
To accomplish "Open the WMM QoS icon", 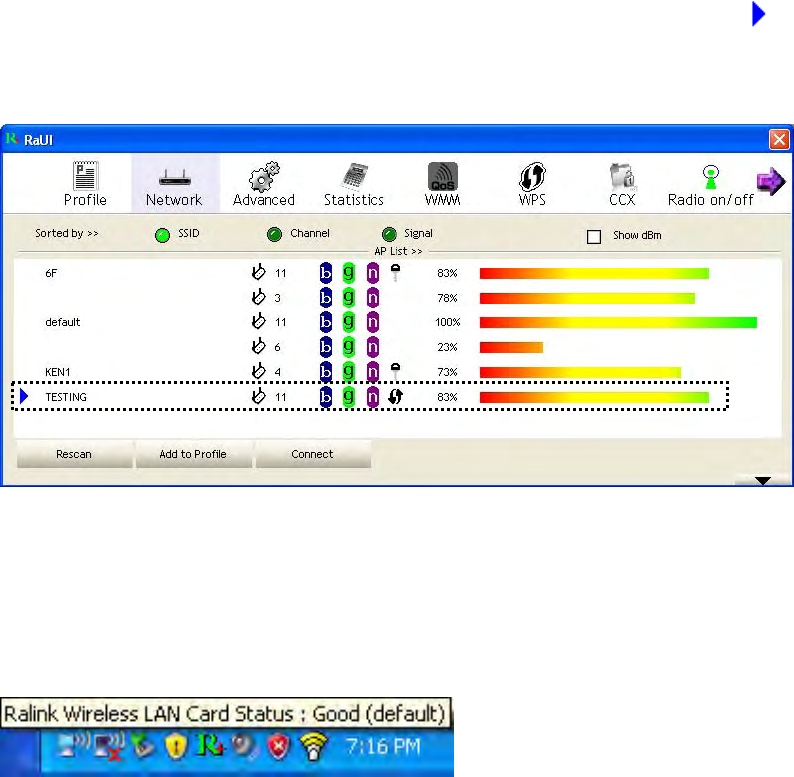I will click(x=443, y=176).
